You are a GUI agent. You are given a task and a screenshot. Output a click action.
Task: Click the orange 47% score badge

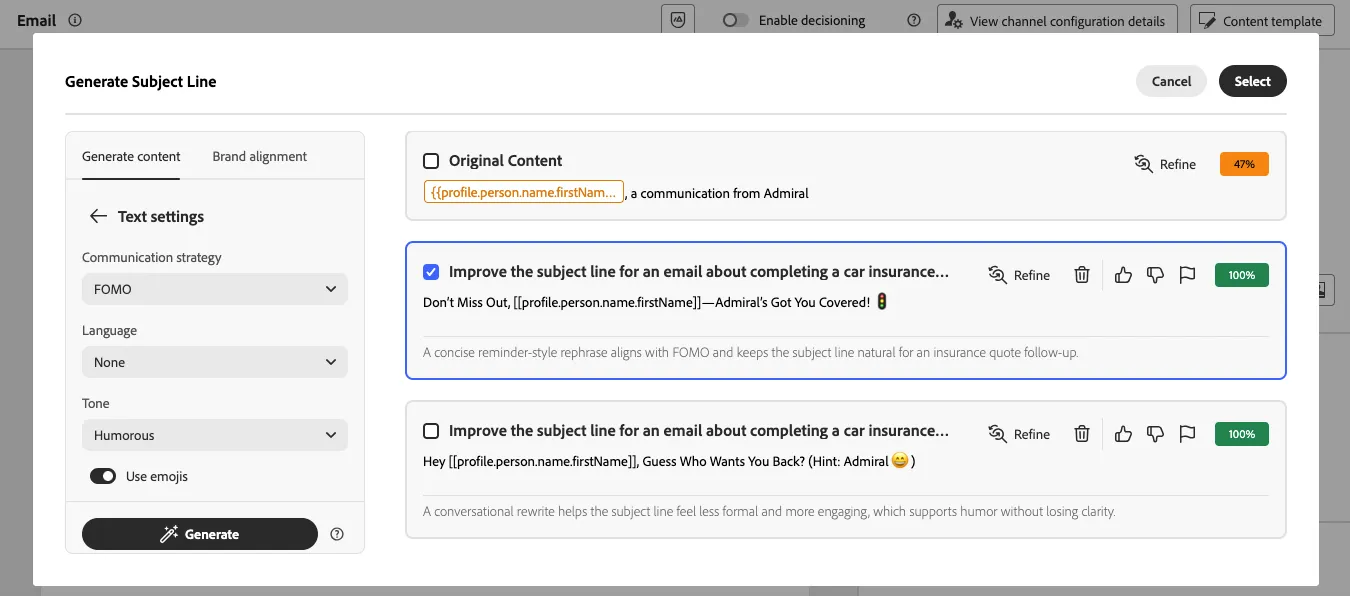pos(1244,164)
